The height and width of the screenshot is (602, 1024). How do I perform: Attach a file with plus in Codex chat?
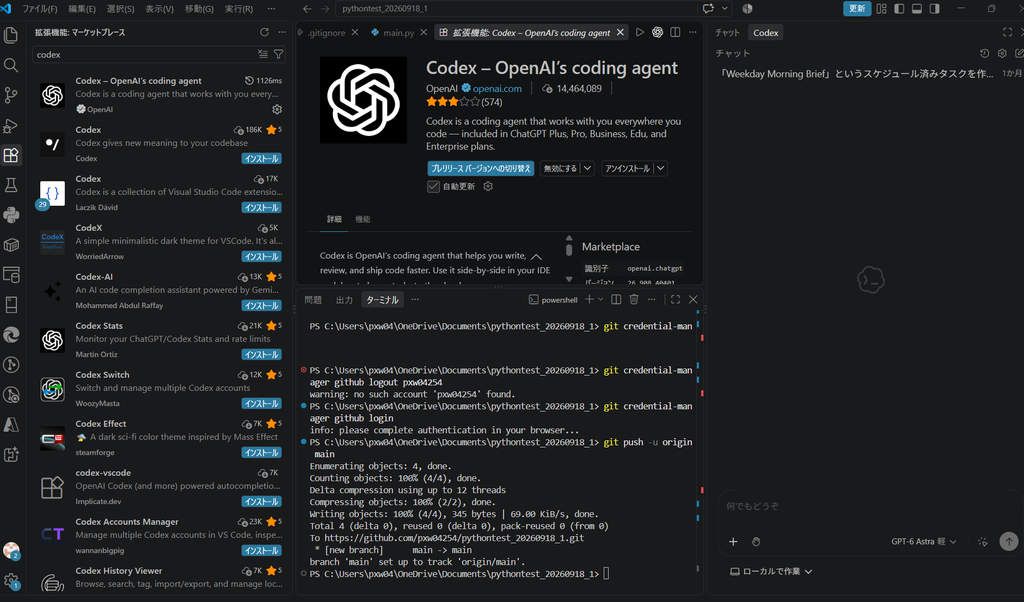coord(733,541)
